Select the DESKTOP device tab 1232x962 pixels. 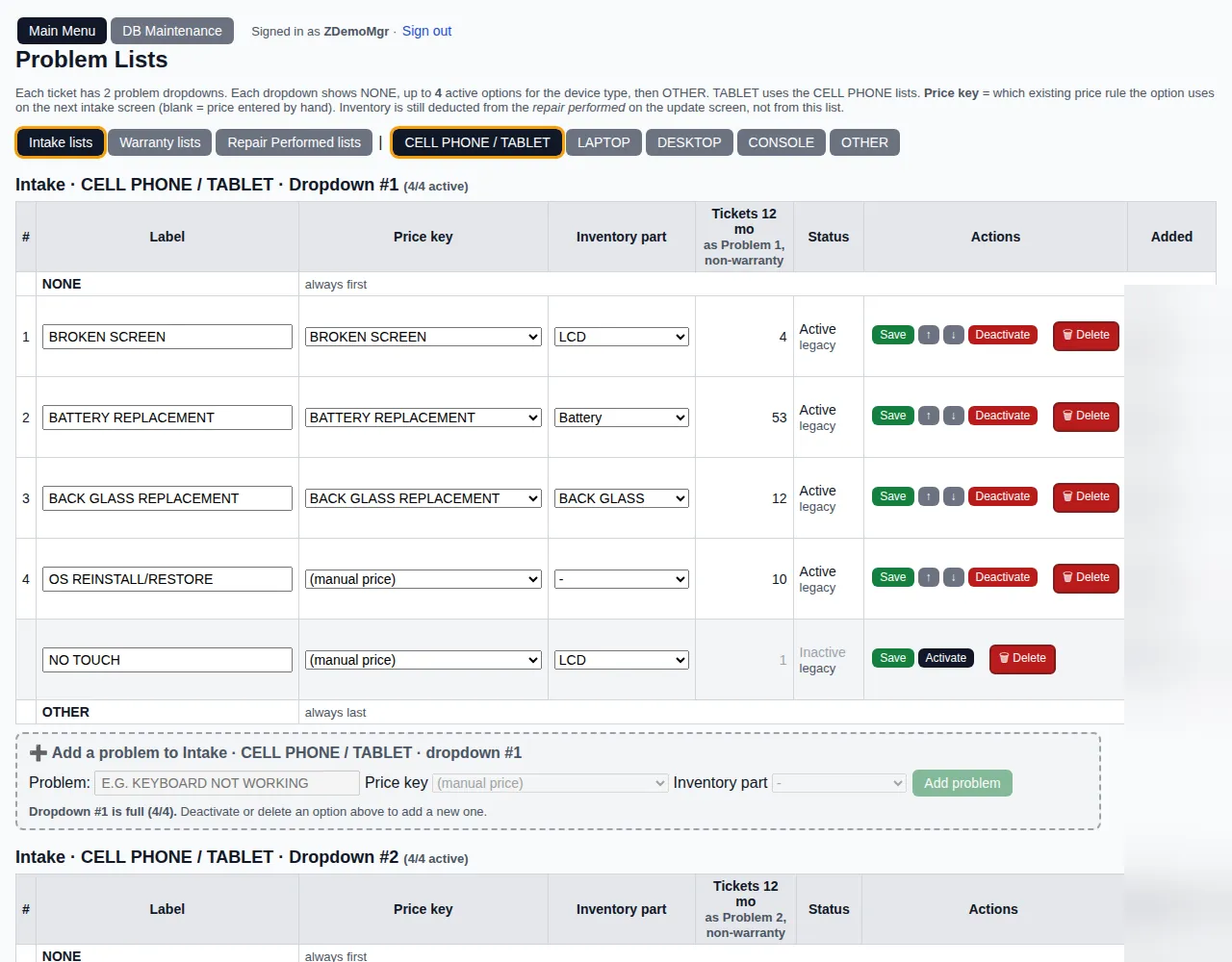(x=689, y=142)
